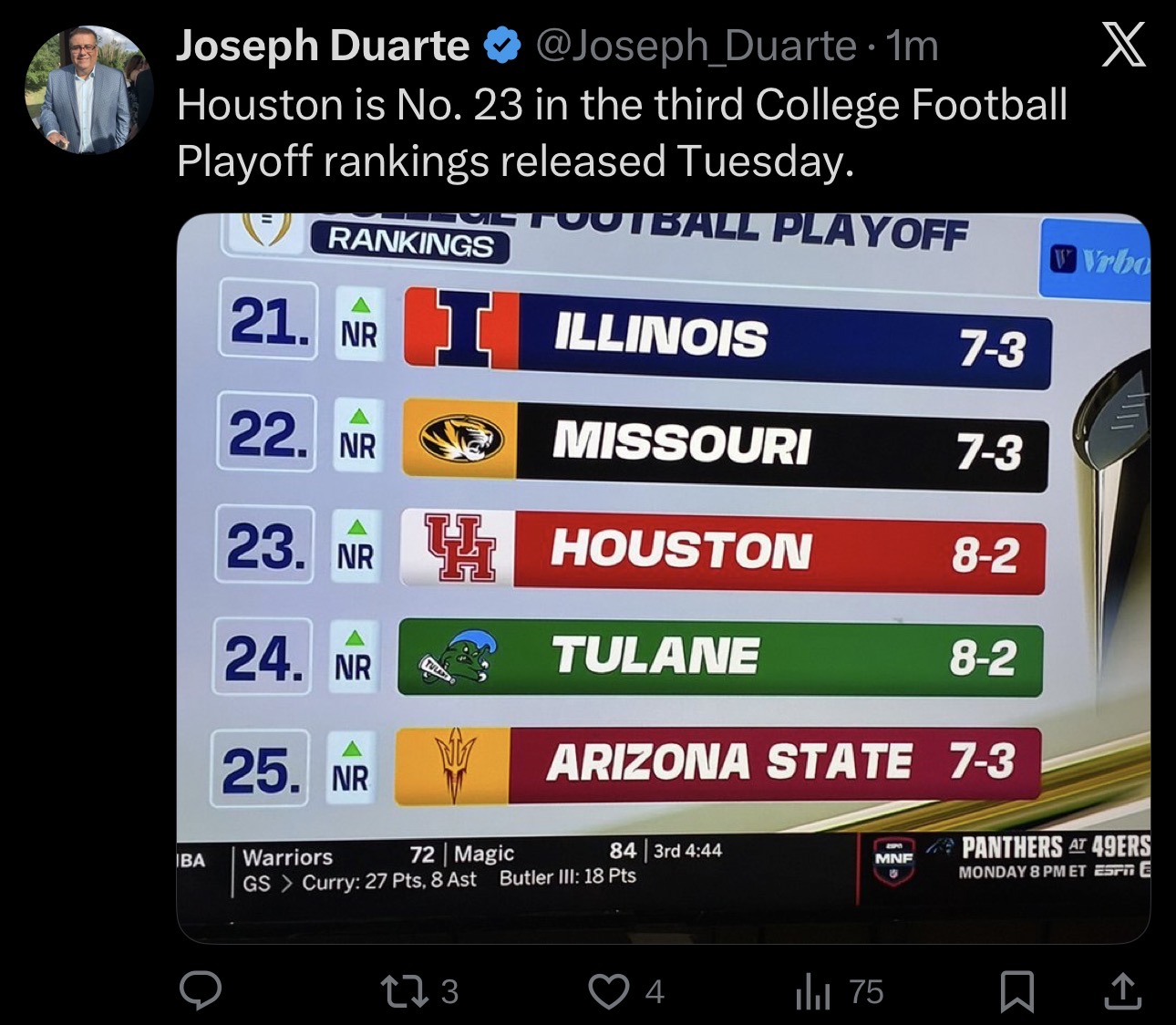
Task: Open the @Joseph_Duarte handle link
Action: coord(696,46)
